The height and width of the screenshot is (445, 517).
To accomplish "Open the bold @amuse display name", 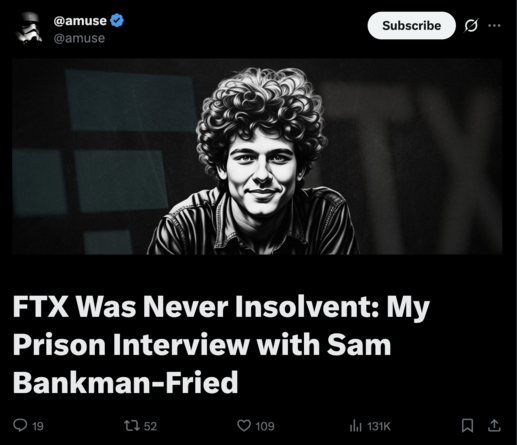I will [80, 21].
